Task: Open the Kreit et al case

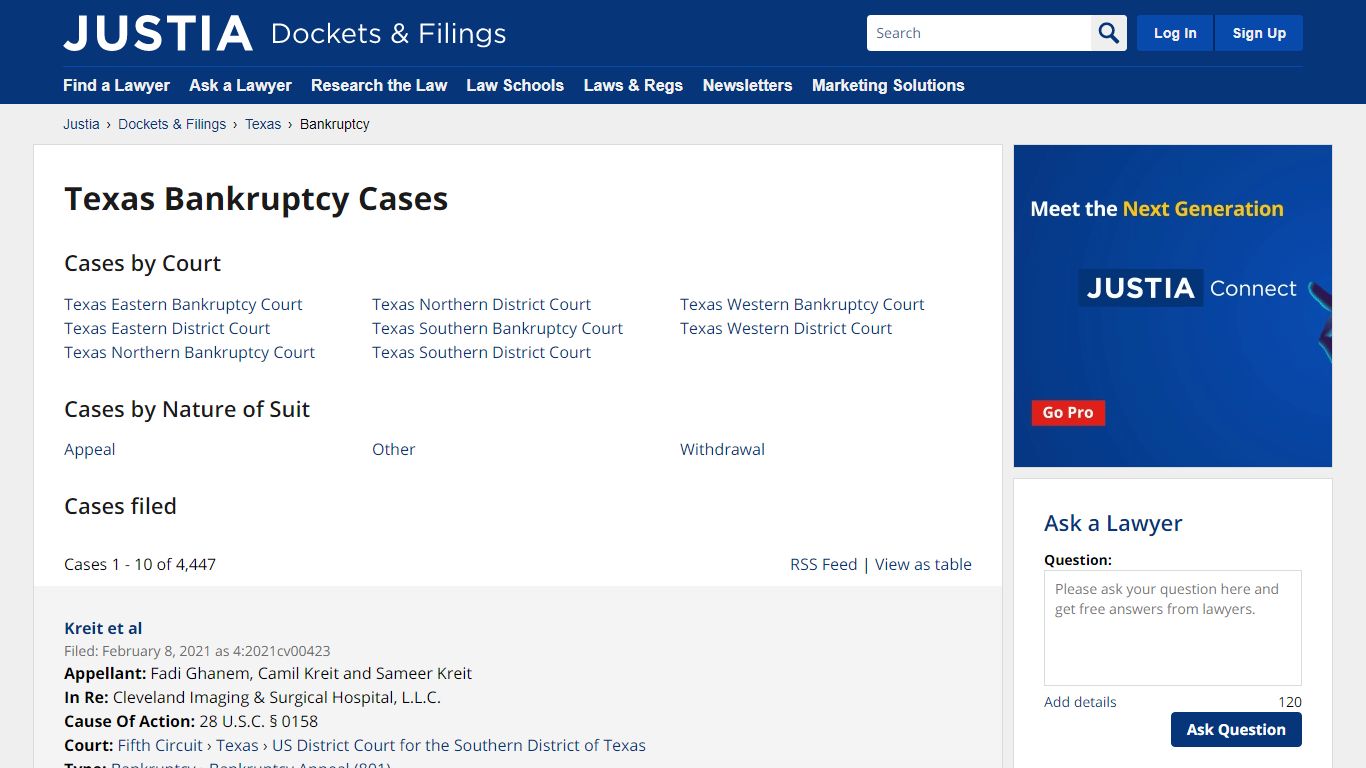Action: 103,628
